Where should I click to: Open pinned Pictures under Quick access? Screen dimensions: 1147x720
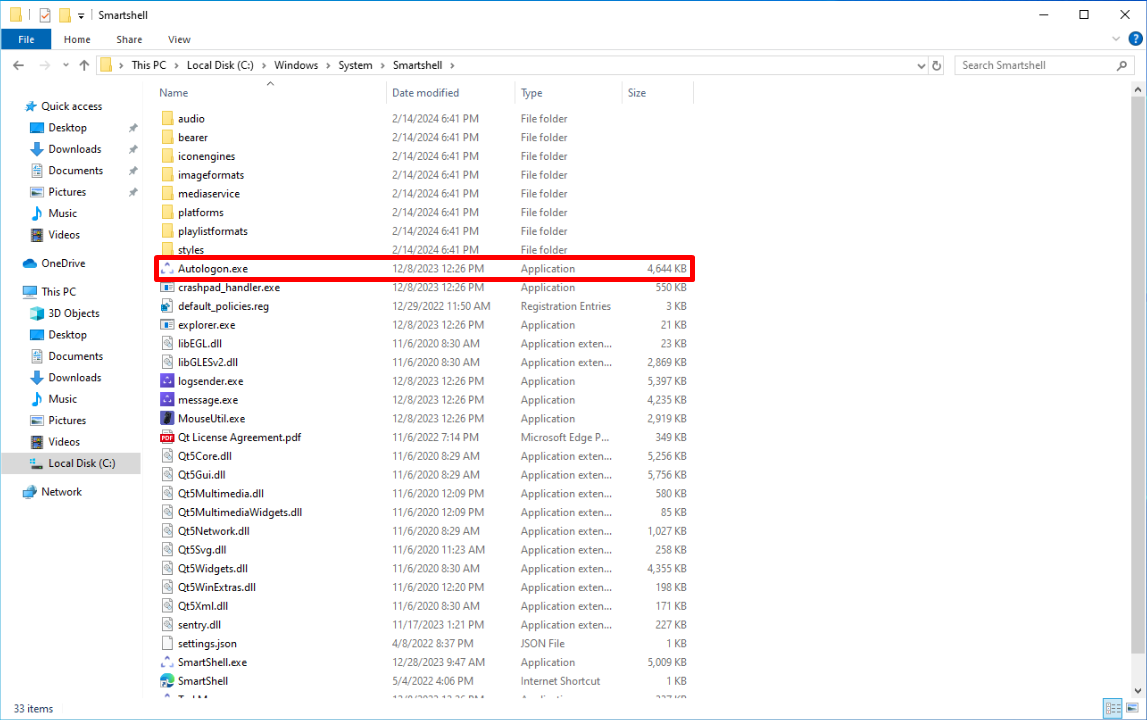pos(67,192)
